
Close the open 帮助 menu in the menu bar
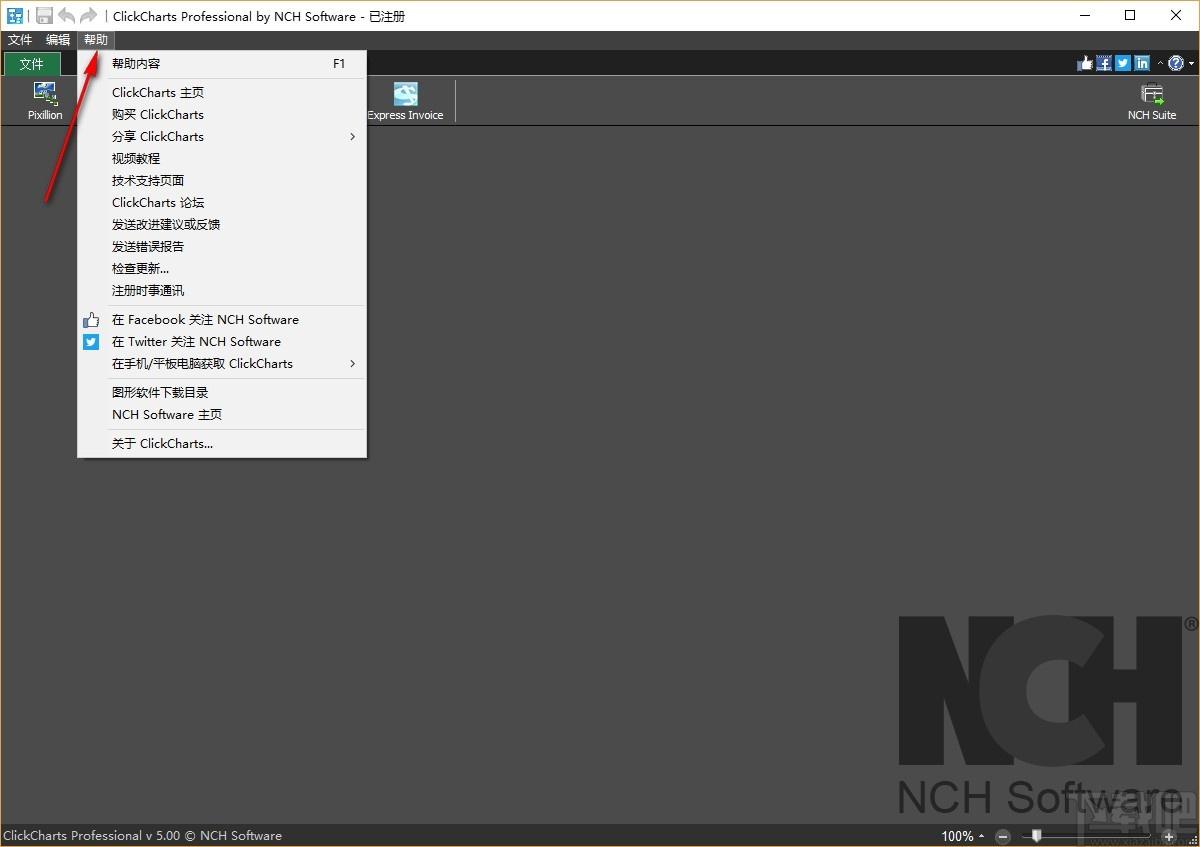point(96,40)
